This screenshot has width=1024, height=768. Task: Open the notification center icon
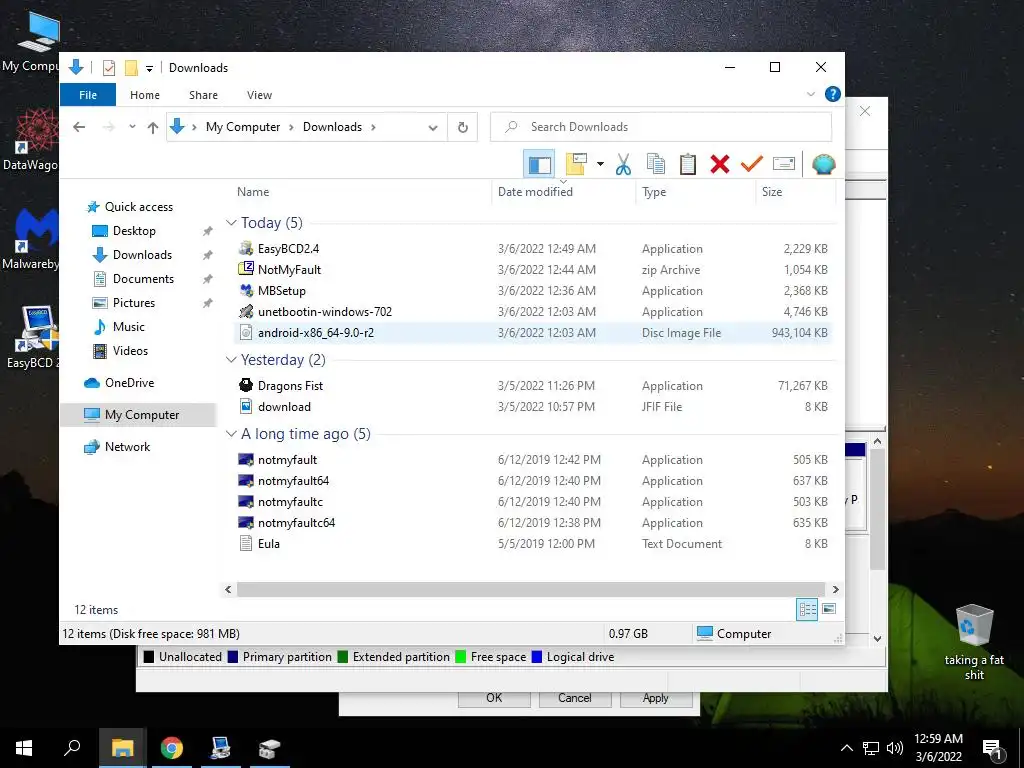pyautogui.click(x=992, y=749)
